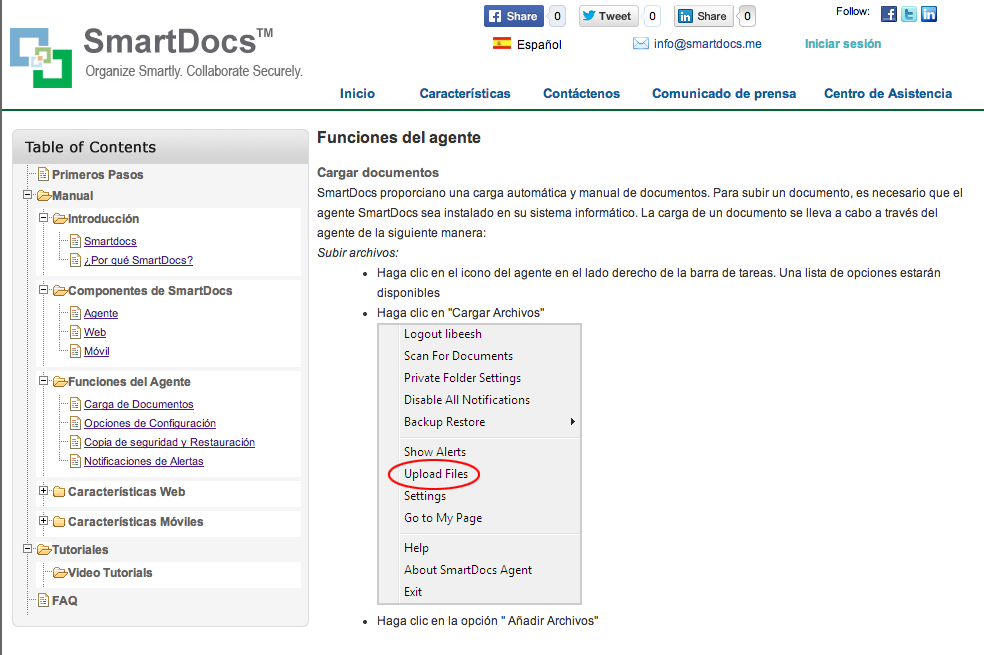
Task: Collapse the Manual tree node
Action: coord(28,194)
